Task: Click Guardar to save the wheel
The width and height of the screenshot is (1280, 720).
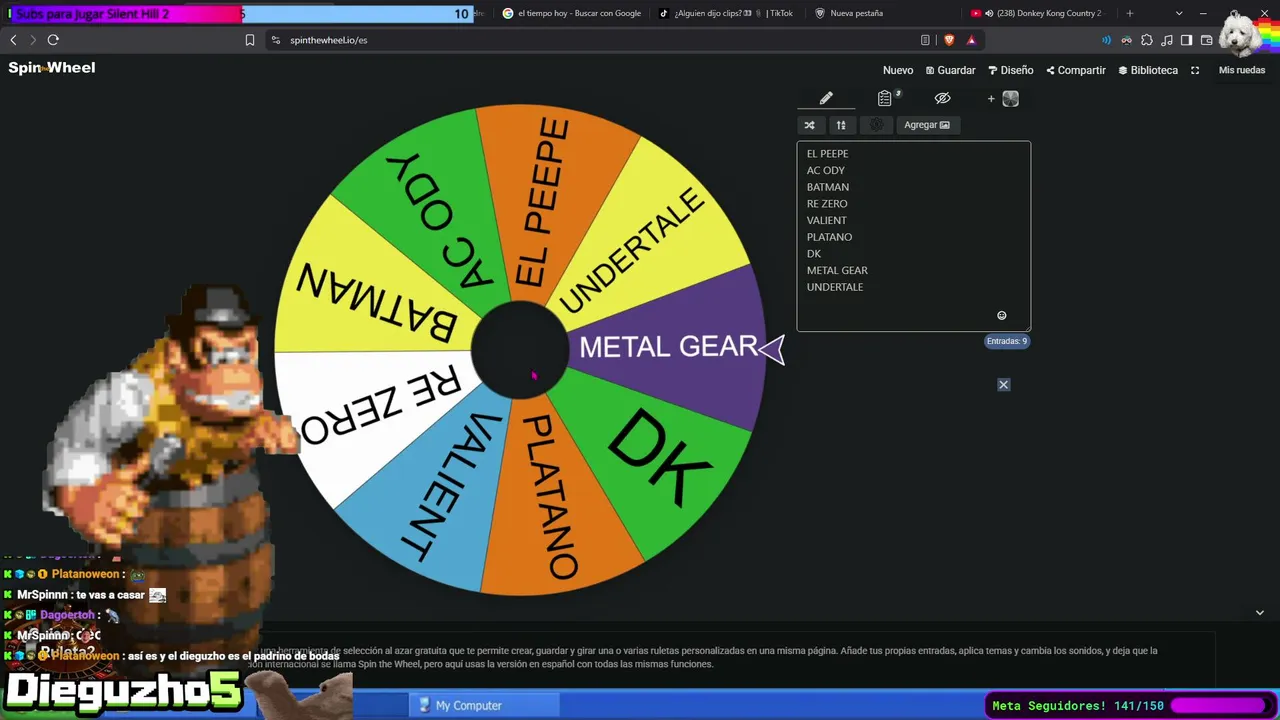Action: [951, 70]
